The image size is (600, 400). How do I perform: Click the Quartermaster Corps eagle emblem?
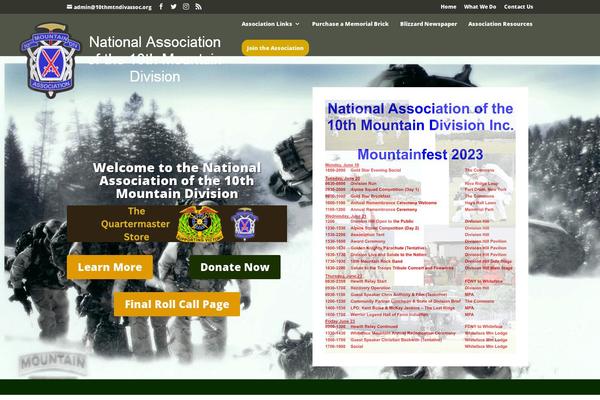199,224
